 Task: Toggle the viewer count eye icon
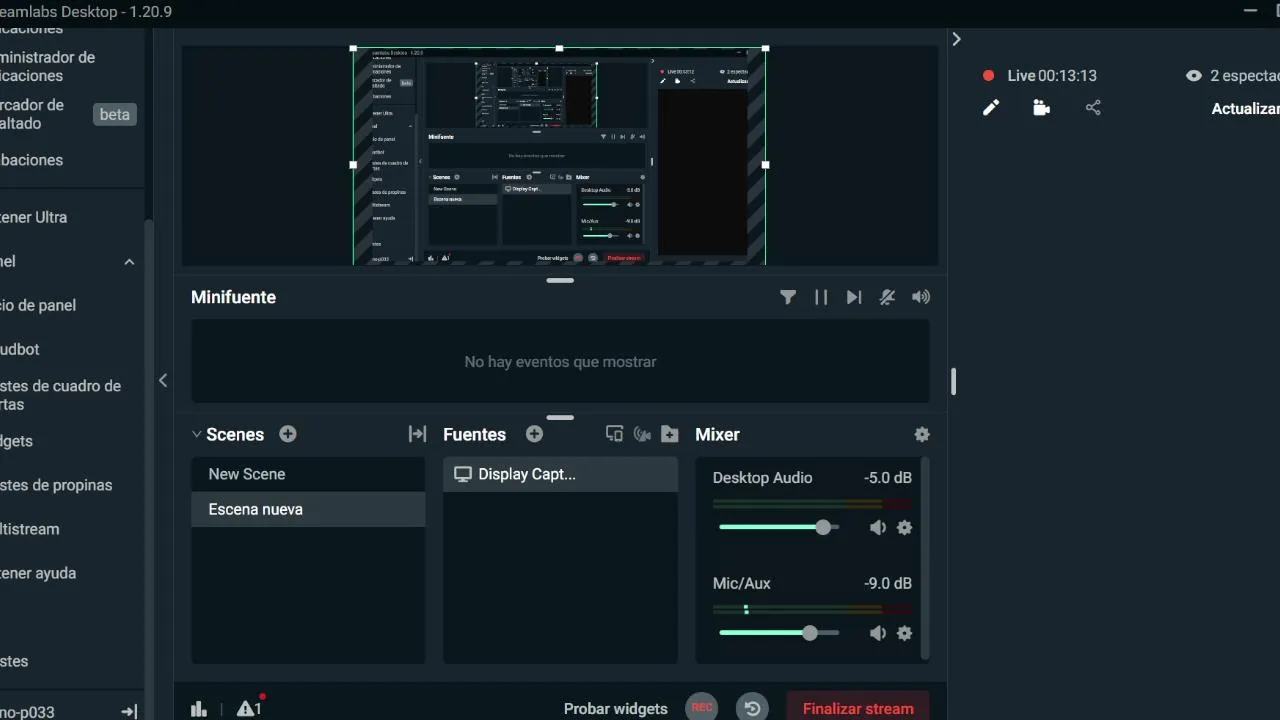1193,75
